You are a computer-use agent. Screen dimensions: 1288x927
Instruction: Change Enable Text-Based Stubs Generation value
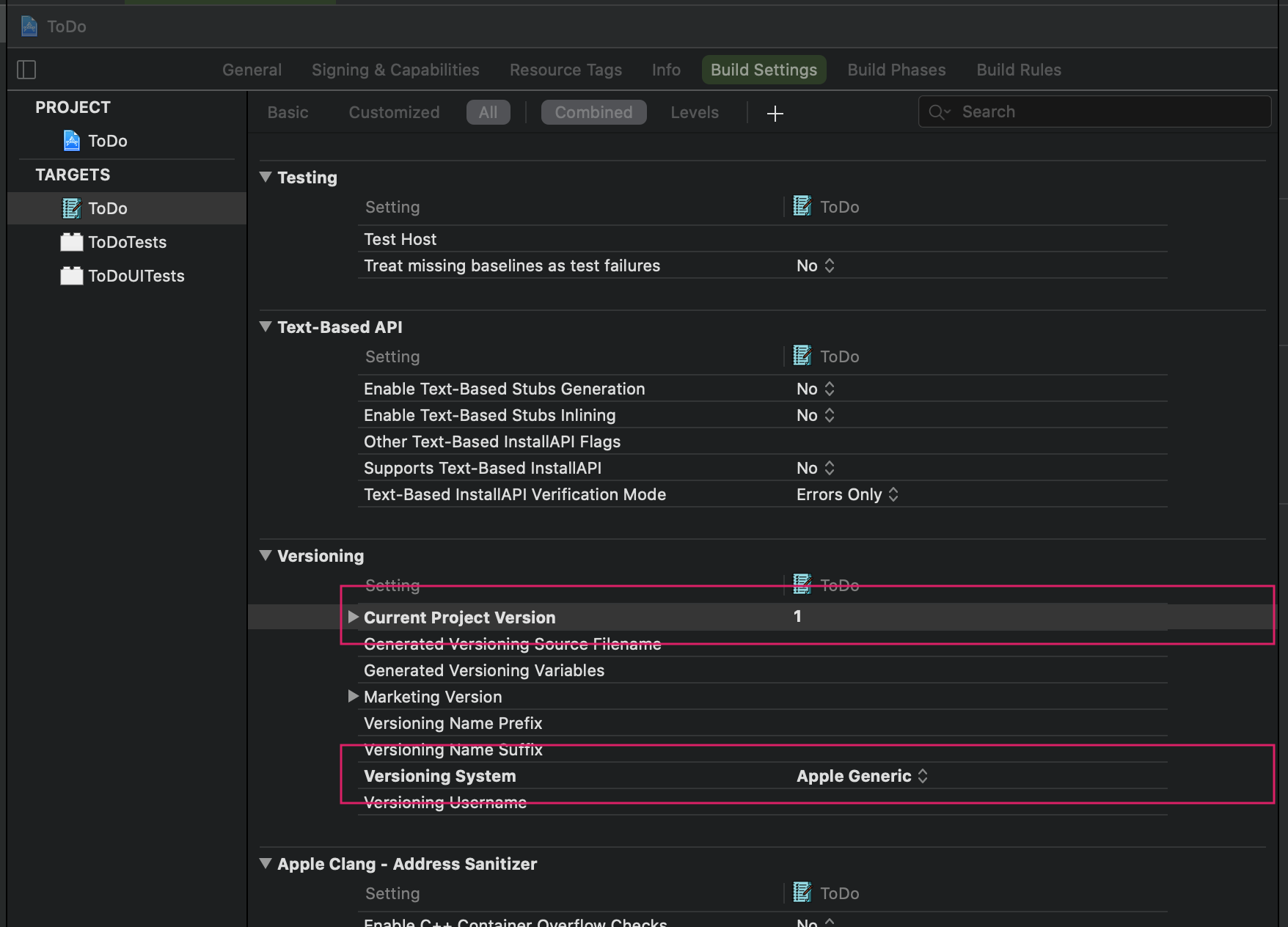tap(816, 389)
